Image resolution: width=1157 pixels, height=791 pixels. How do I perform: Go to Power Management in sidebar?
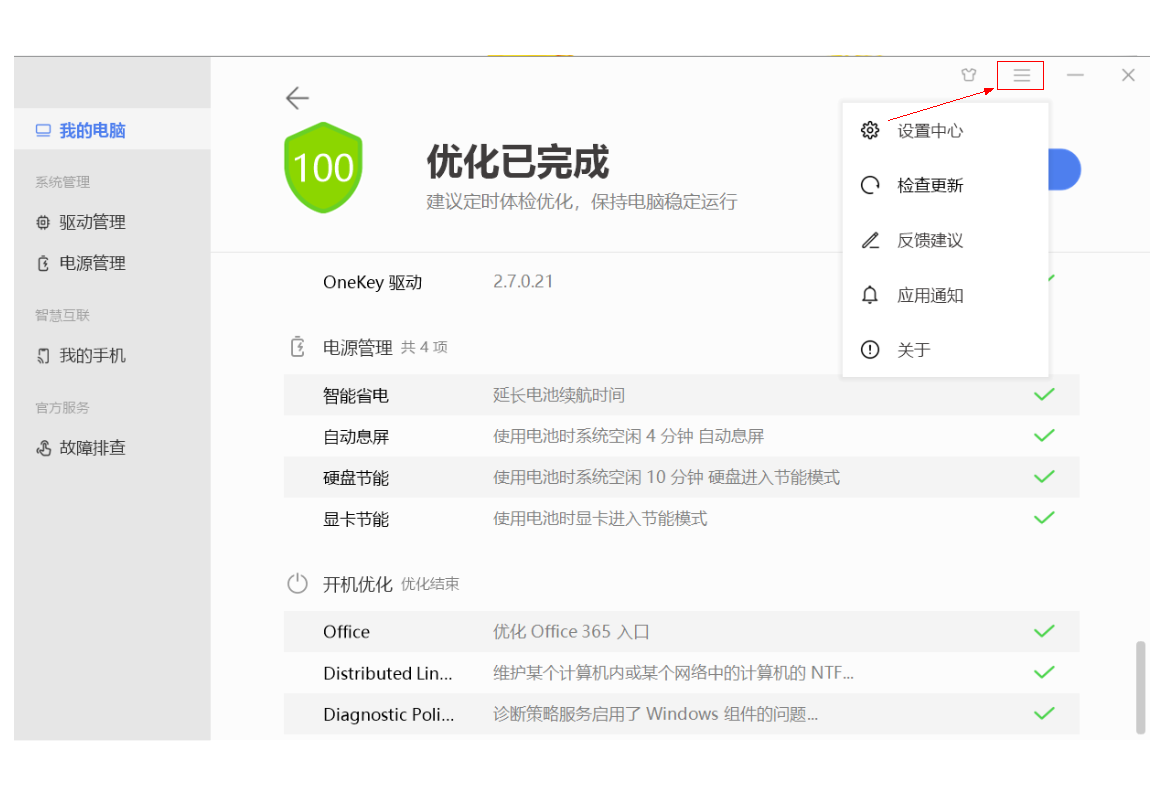point(92,264)
